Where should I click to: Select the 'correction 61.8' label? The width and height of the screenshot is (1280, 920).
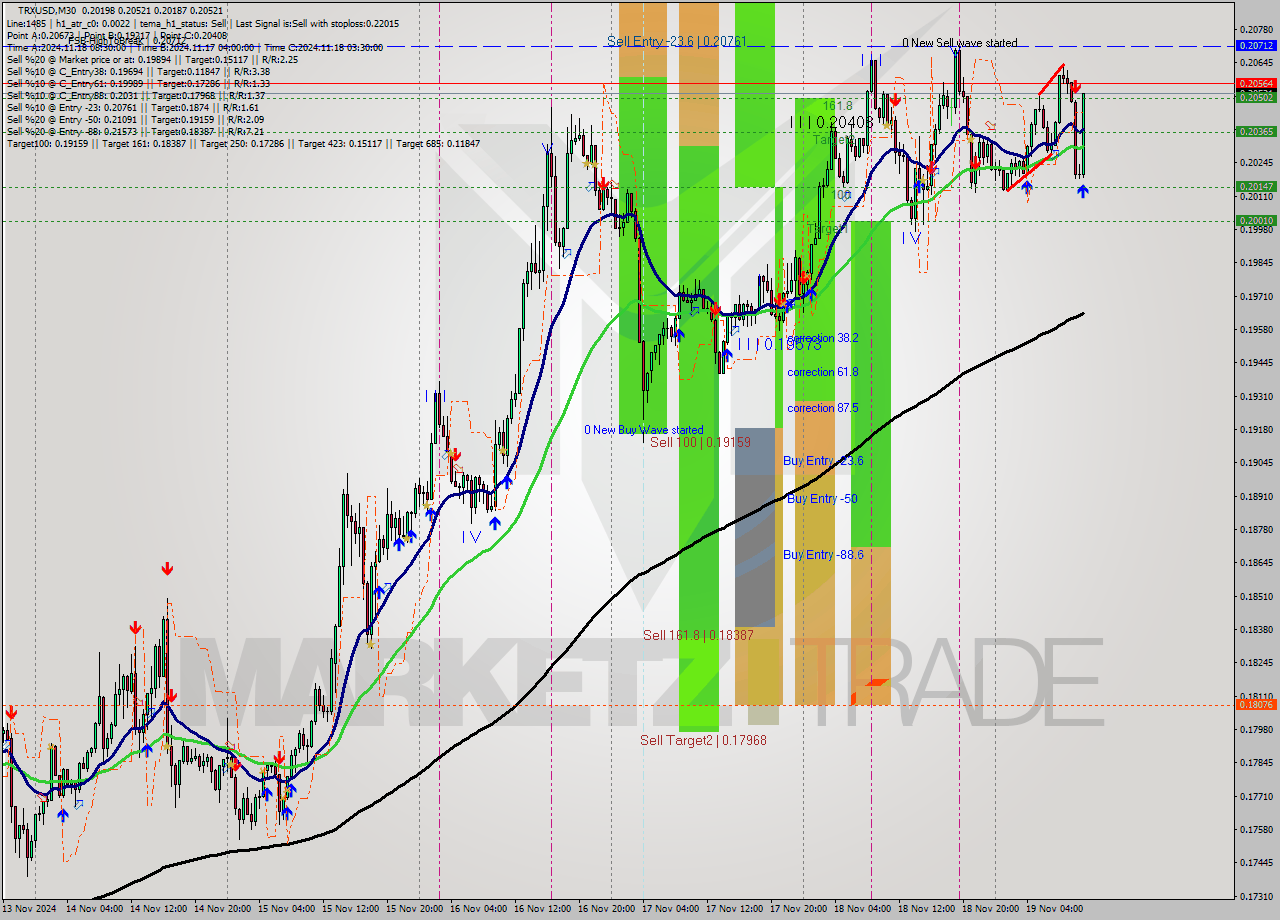(x=823, y=372)
